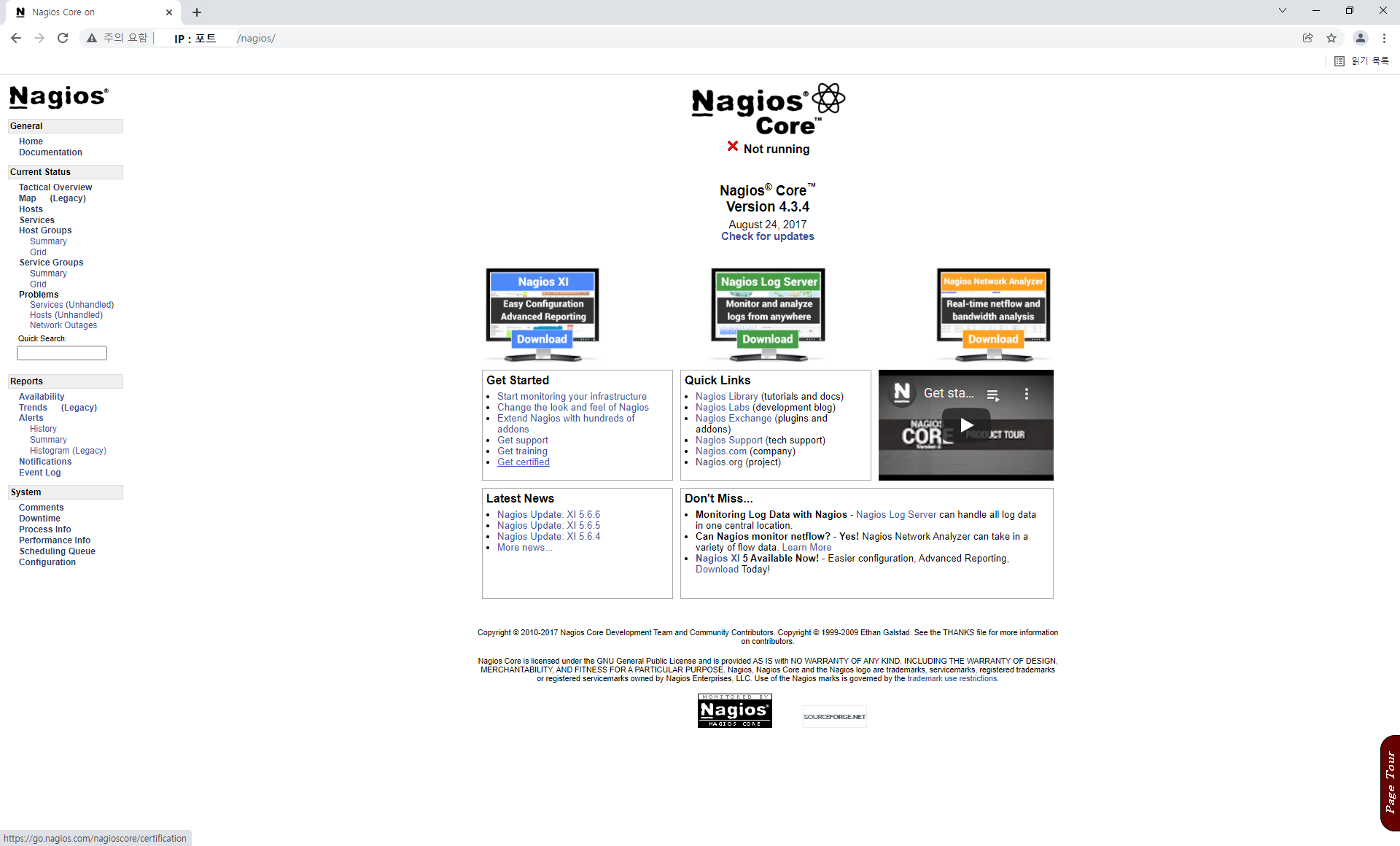Expand the tab search dropdown arrow
Image resolution: width=1400 pixels, height=846 pixels.
coord(1283,11)
